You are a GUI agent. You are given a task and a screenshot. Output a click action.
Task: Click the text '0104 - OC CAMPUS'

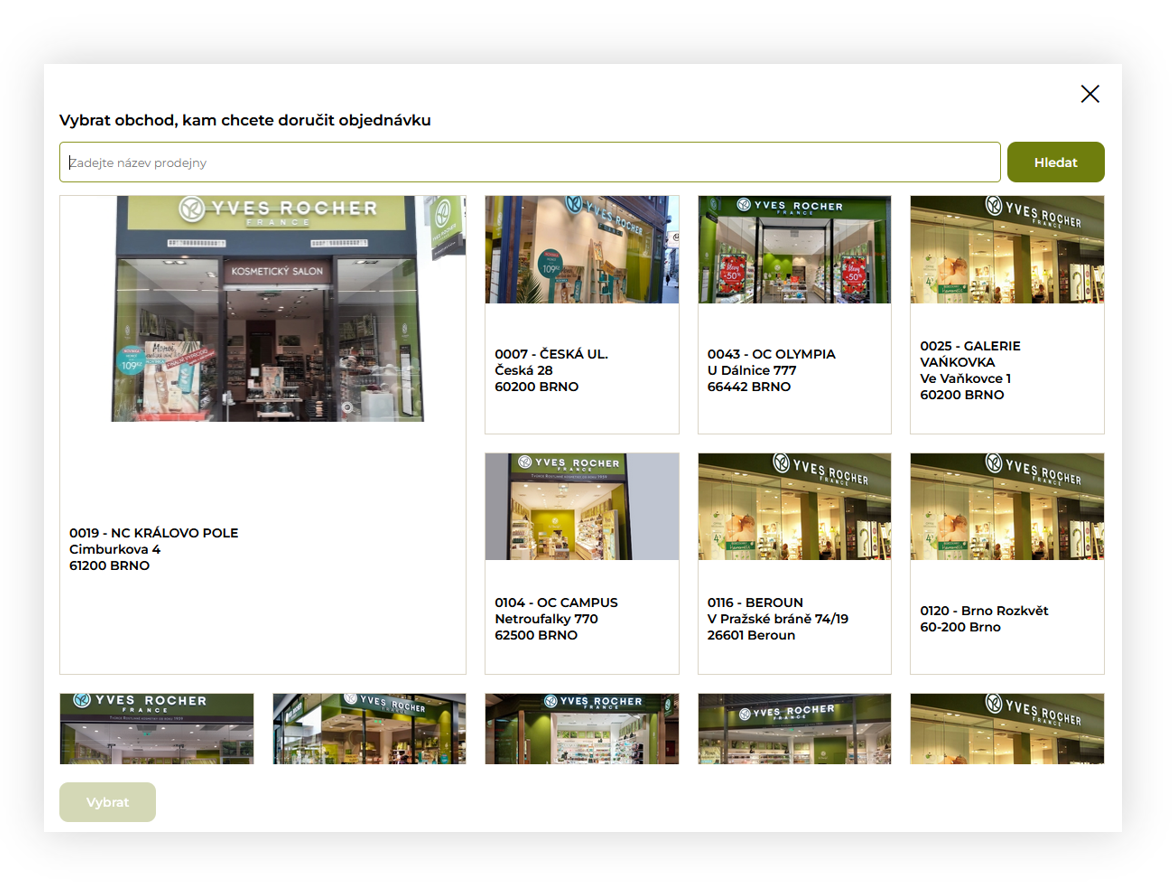coord(556,602)
